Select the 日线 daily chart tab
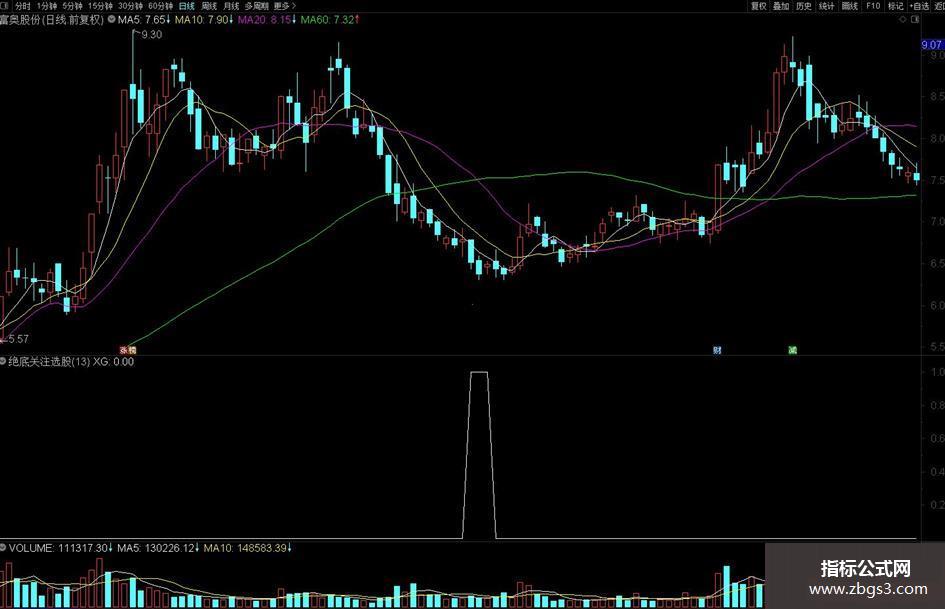This screenshot has height=609, width=945. click(x=187, y=5)
